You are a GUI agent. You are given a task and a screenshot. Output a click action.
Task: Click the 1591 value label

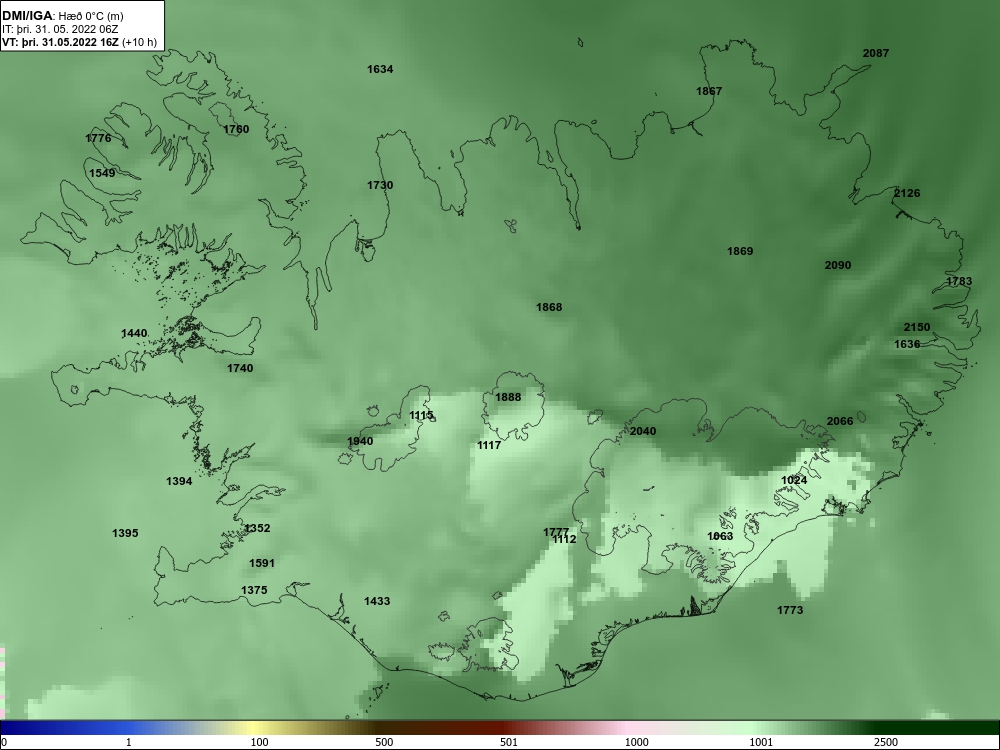click(261, 563)
